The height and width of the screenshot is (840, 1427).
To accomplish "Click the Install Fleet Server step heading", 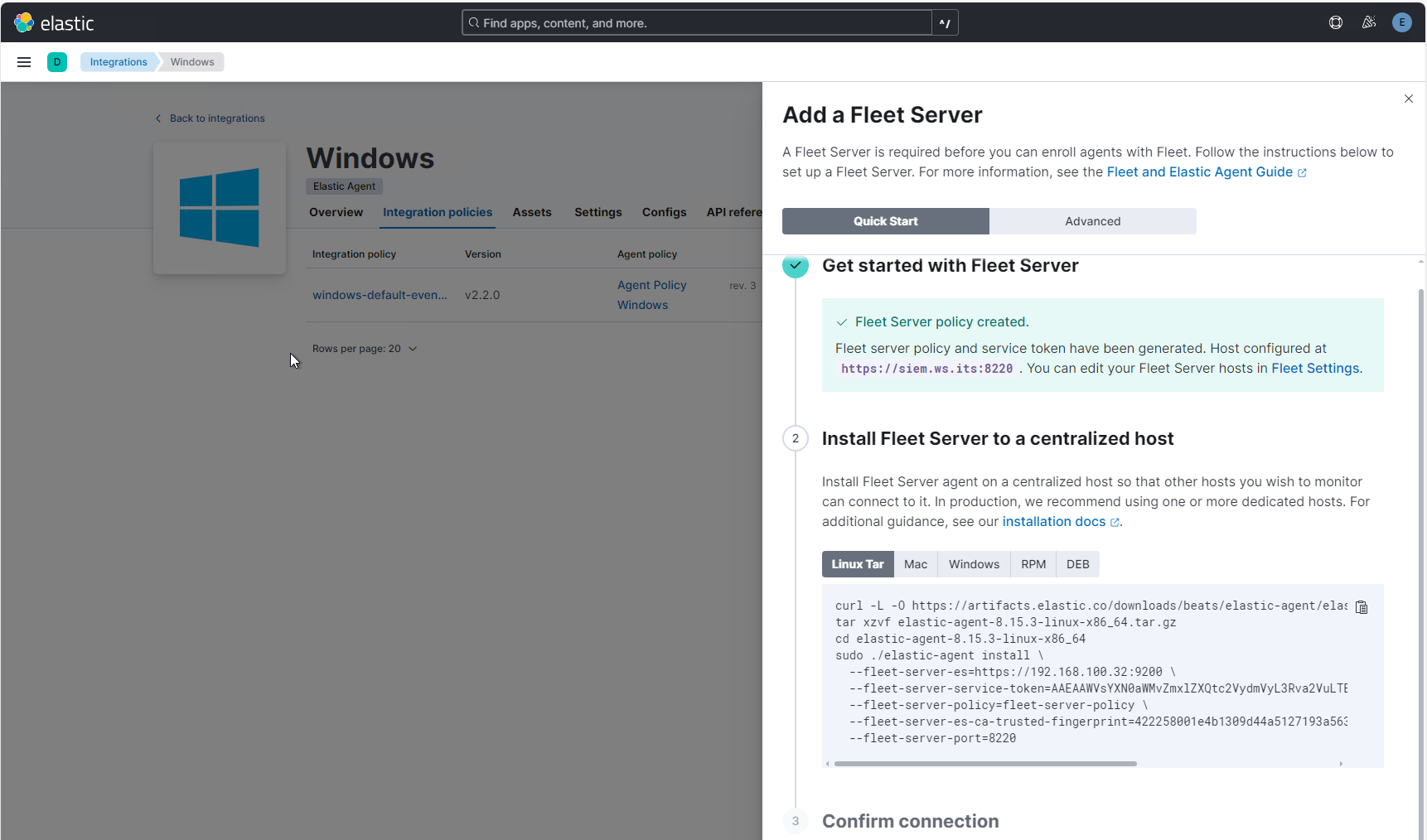I will pos(998,438).
